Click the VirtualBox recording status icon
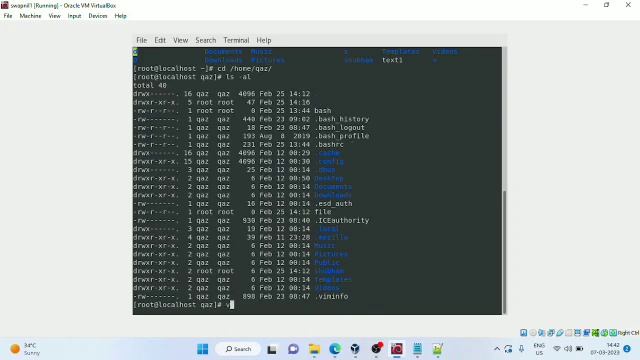Image resolution: width=640 pixels, height=360 pixels. coord(587,333)
